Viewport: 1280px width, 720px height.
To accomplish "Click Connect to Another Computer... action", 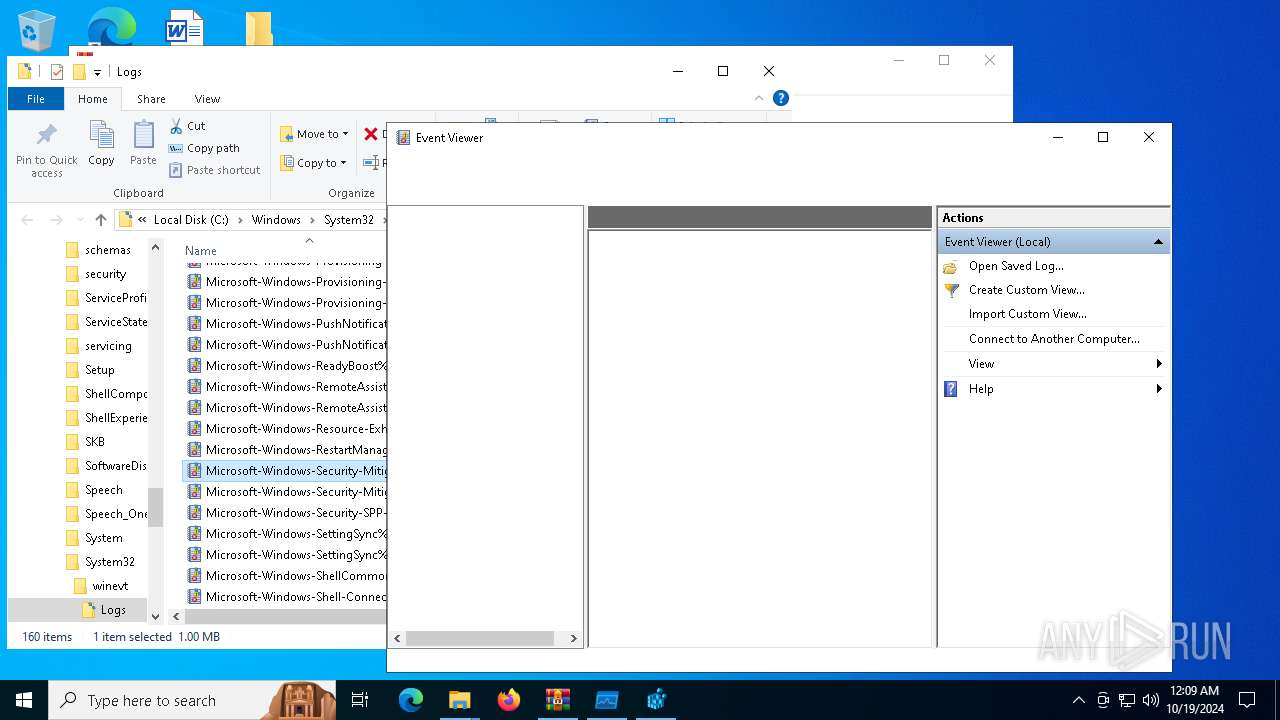I will tap(1054, 339).
